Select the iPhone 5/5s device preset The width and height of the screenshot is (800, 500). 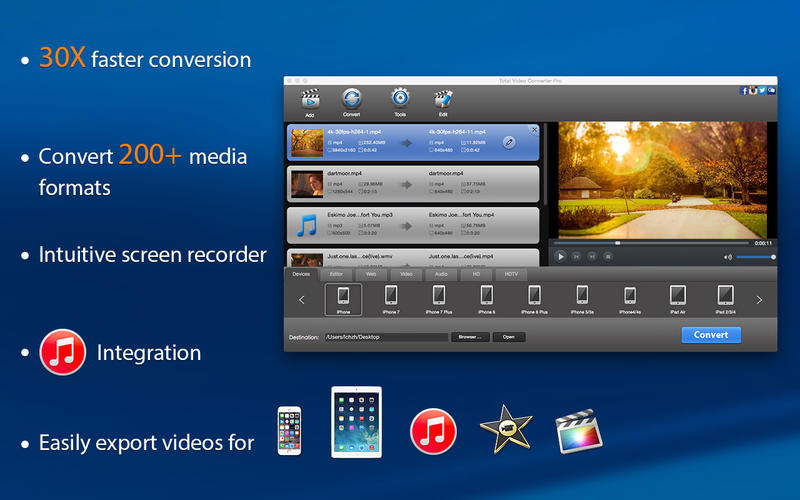582,296
